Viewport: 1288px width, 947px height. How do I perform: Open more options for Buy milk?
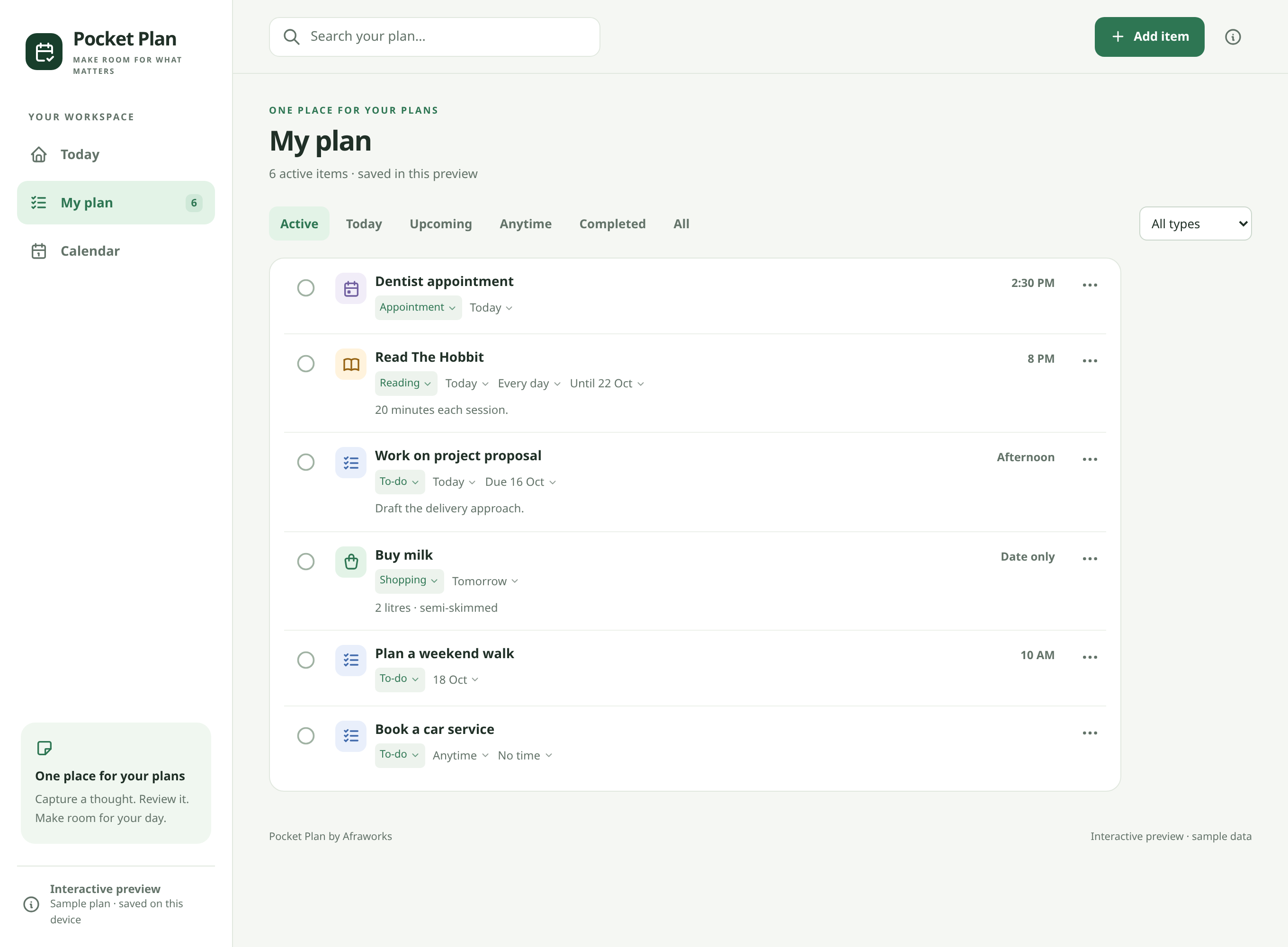click(1090, 558)
